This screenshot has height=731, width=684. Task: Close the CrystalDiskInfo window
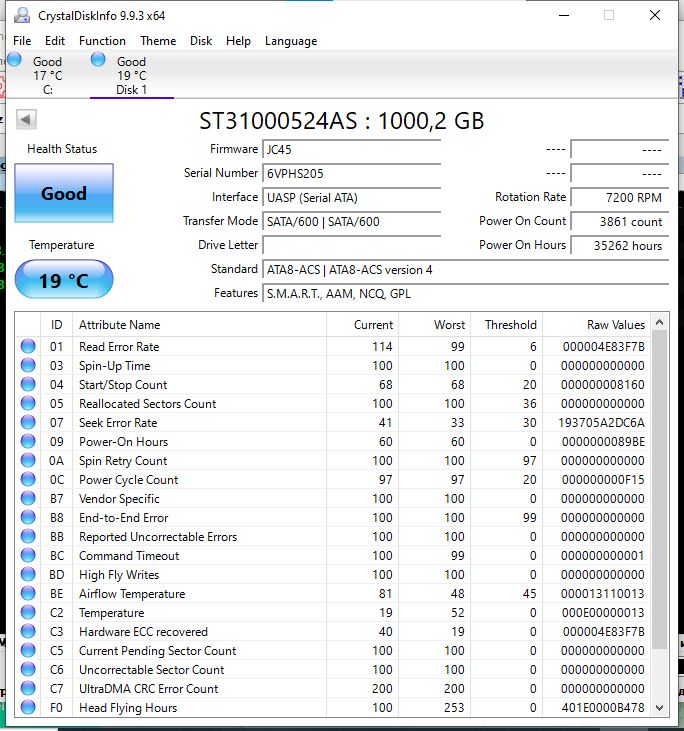tap(655, 15)
